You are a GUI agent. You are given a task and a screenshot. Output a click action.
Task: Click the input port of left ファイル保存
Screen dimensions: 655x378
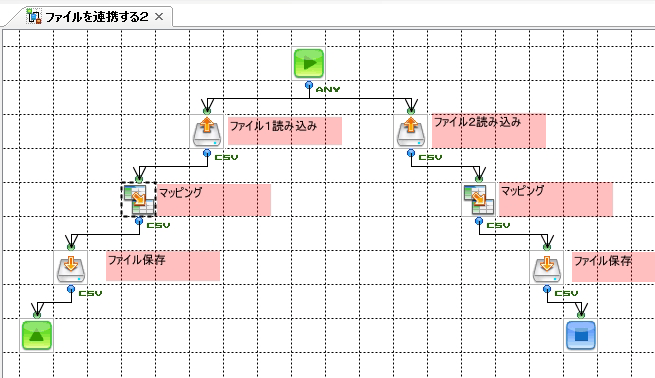click(71, 247)
